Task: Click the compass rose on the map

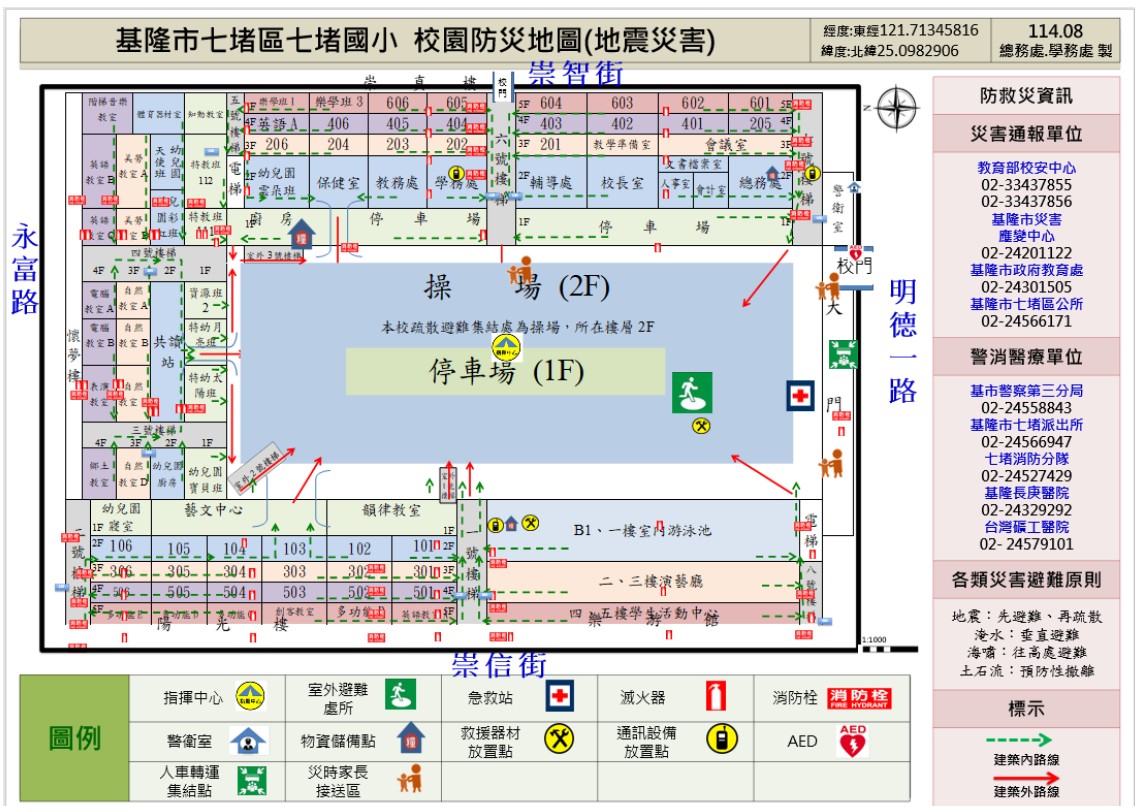Action: point(897,109)
